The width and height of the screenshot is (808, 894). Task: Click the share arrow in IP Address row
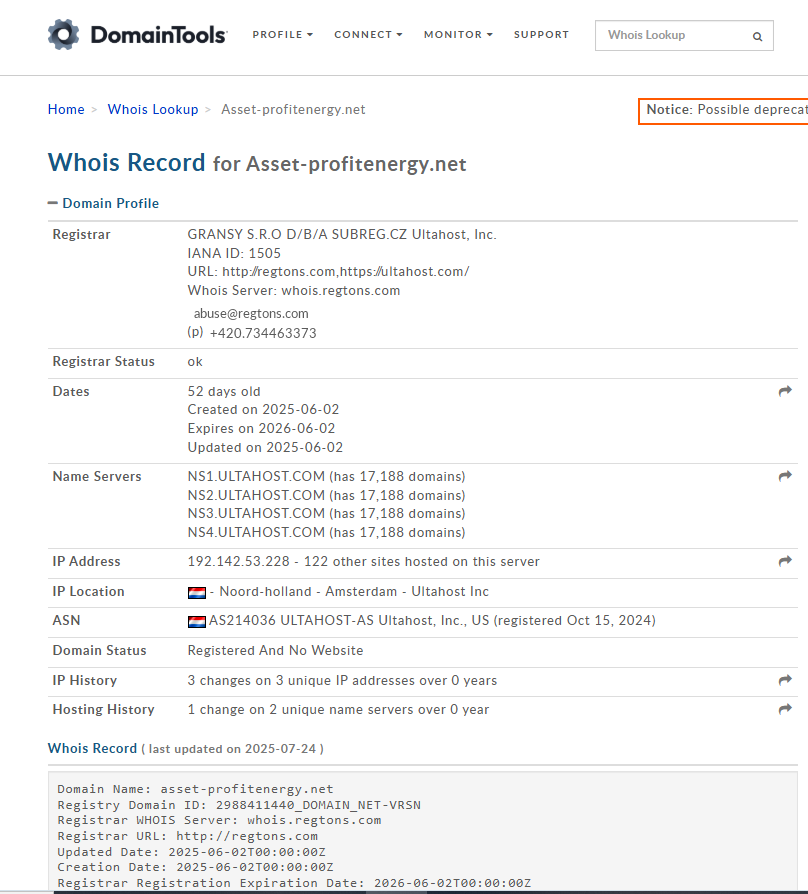pyautogui.click(x=785, y=561)
